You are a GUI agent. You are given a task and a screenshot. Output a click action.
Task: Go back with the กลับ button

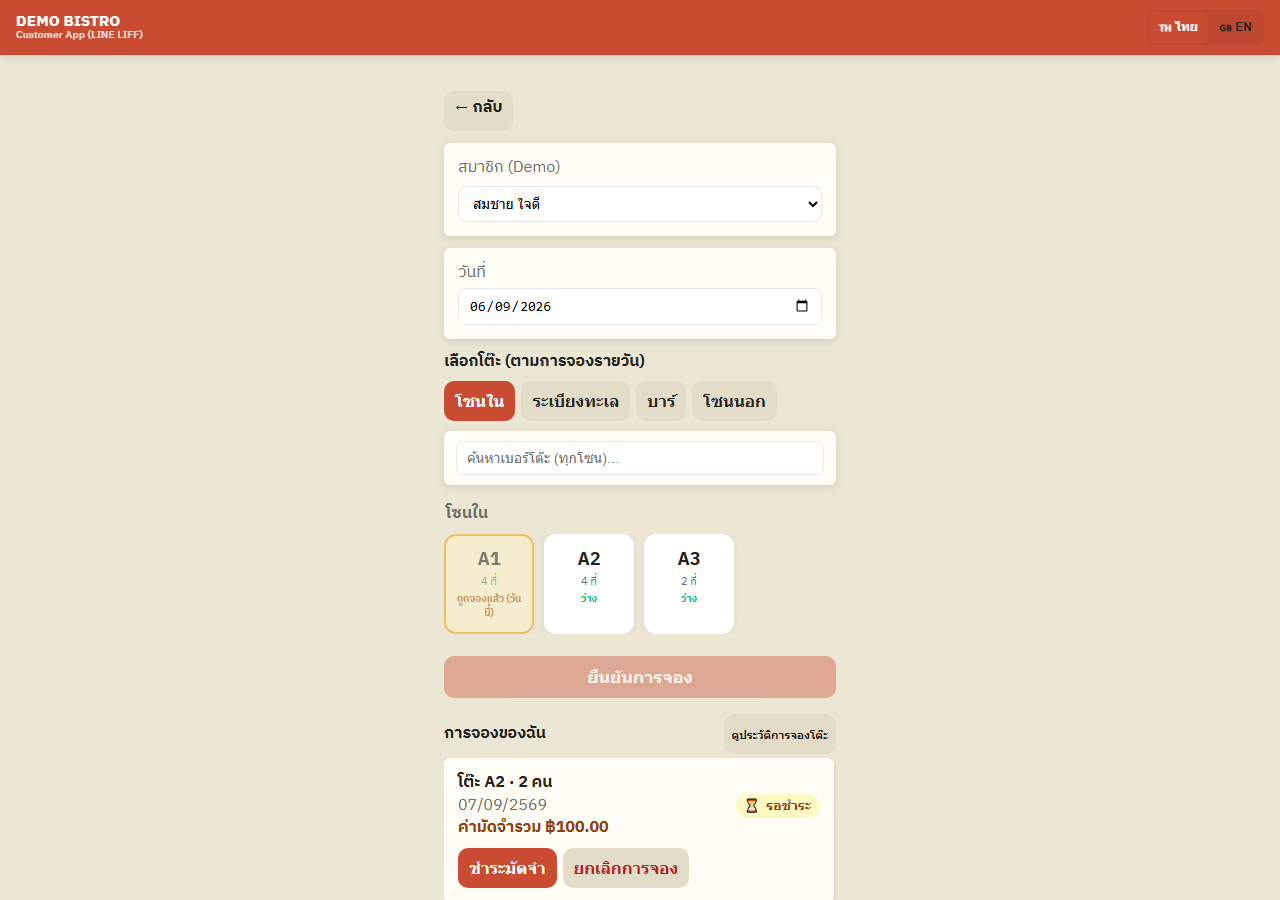478,110
